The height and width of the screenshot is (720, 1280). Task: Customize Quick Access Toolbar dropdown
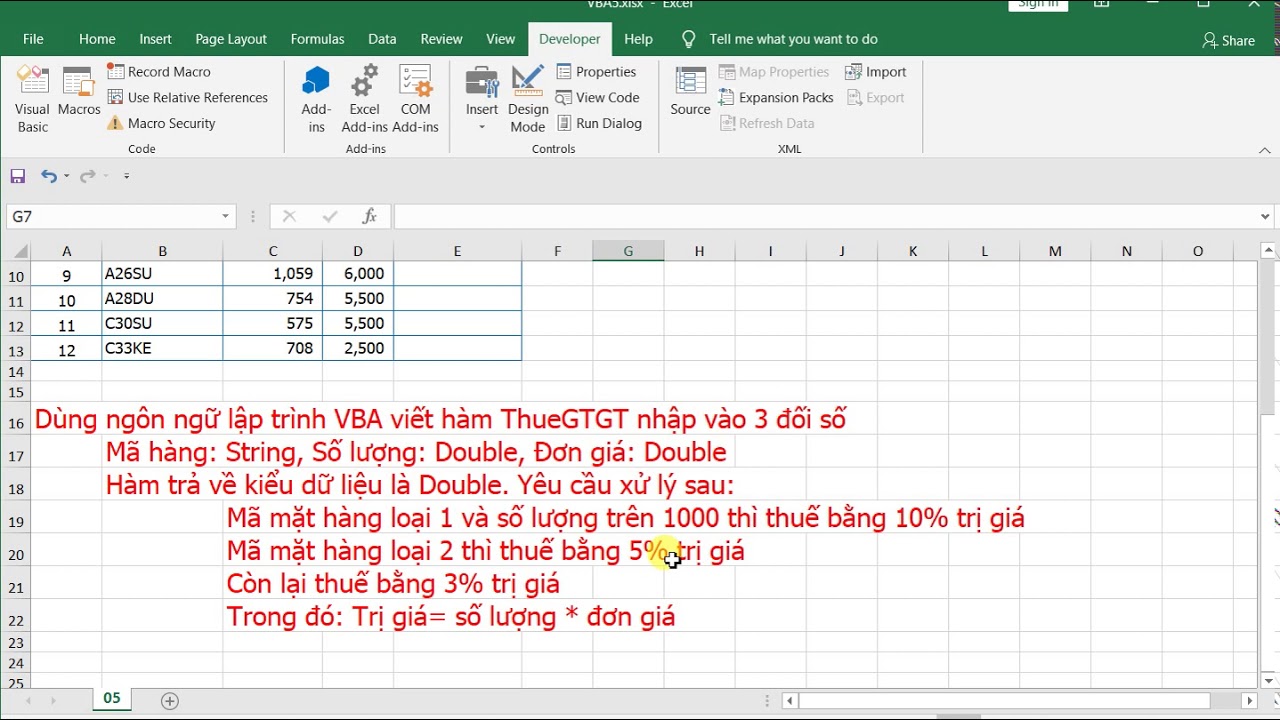coord(126,176)
